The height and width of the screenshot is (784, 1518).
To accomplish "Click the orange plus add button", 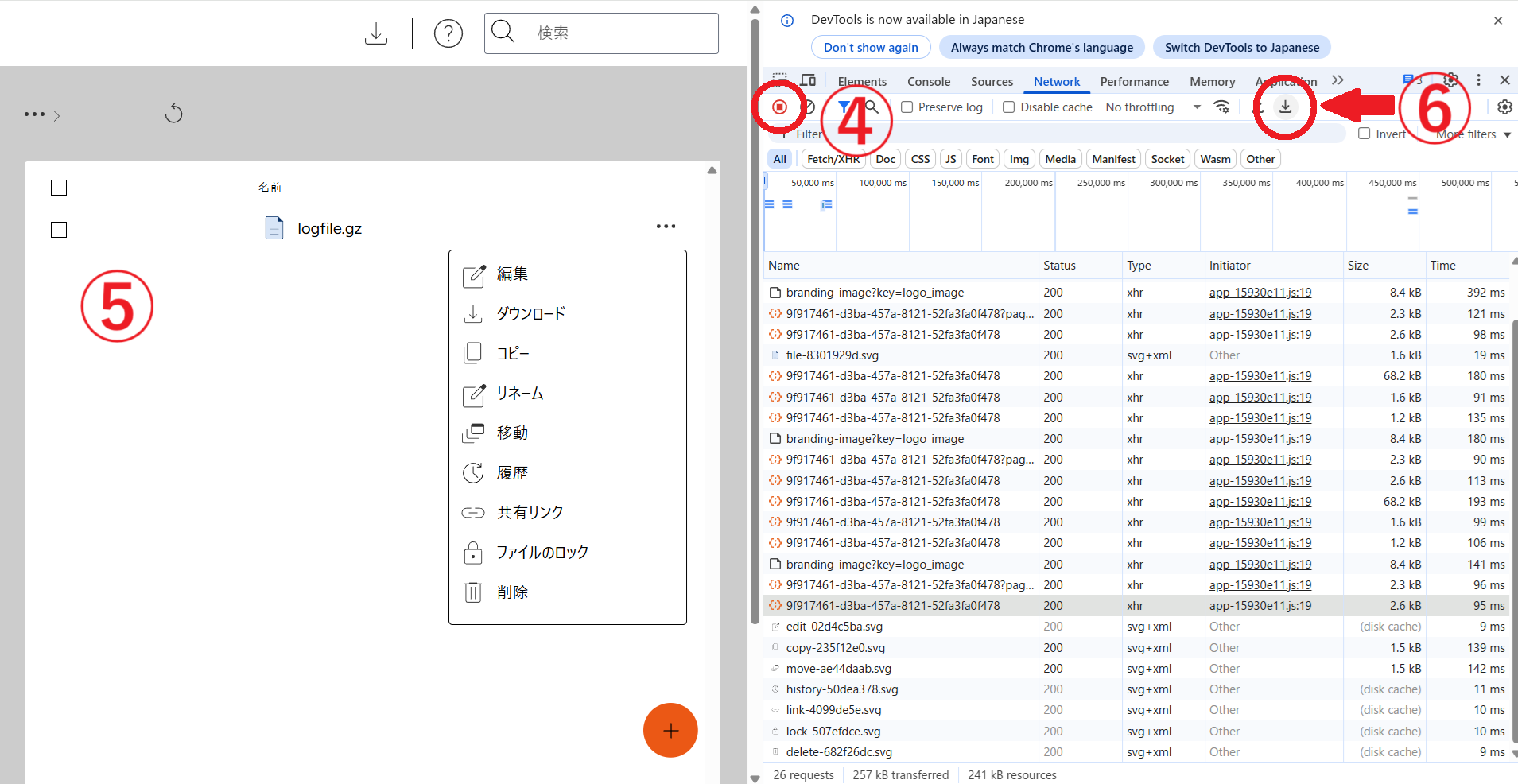I will coord(670,730).
